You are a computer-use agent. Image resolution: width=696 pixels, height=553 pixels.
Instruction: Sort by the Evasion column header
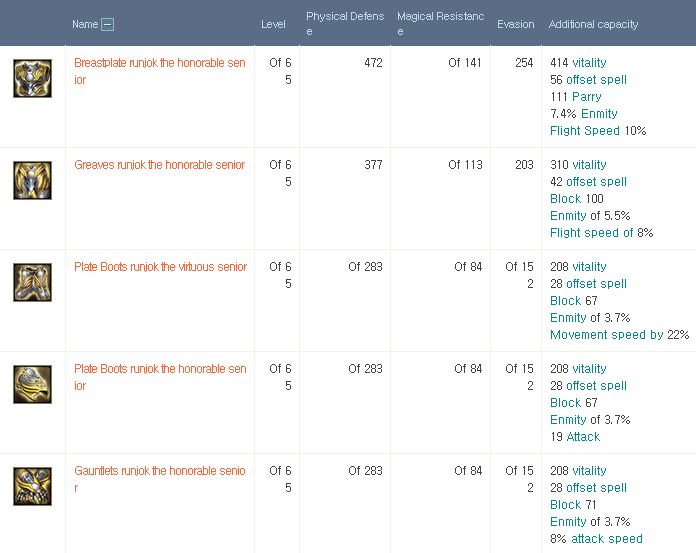click(515, 24)
